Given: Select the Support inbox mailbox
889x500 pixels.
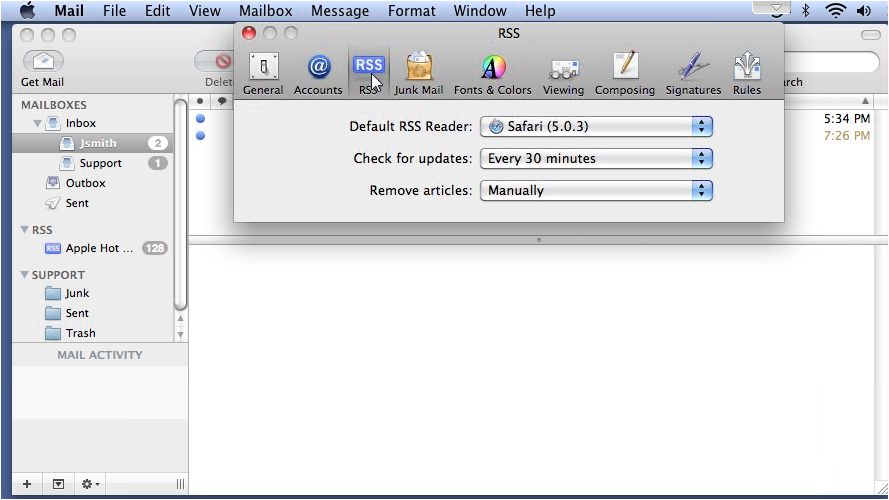Looking at the screenshot, I should (x=93, y=163).
